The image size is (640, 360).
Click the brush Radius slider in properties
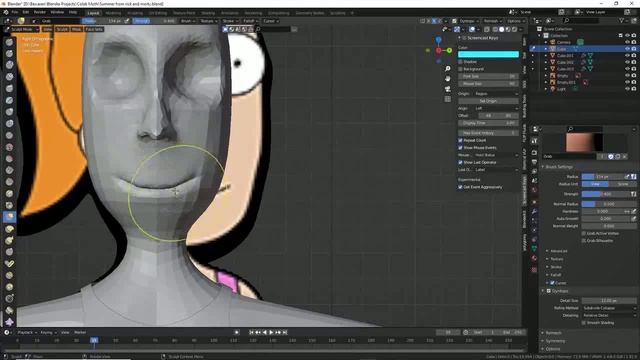click(602, 176)
